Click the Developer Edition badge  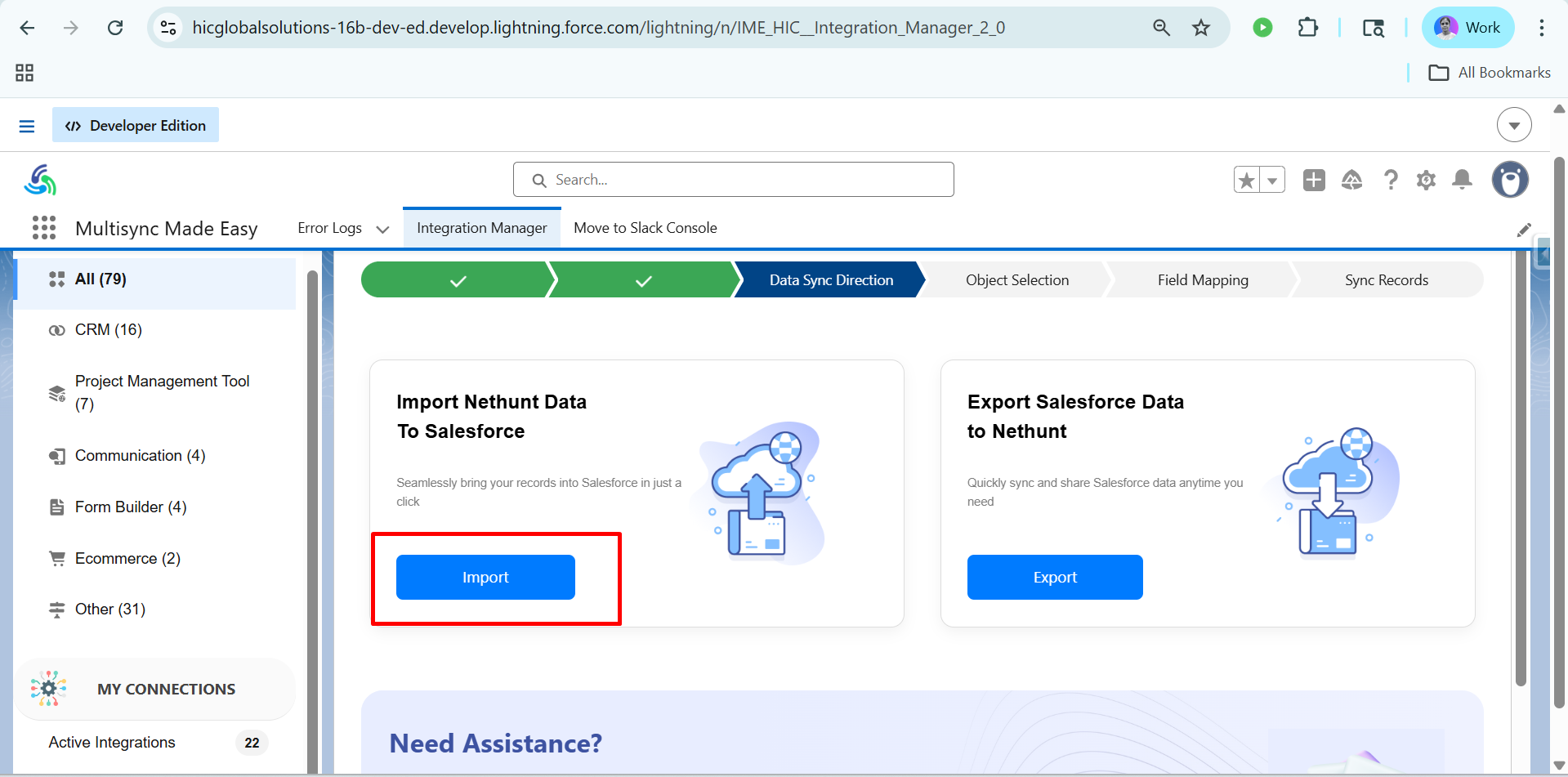pos(136,125)
